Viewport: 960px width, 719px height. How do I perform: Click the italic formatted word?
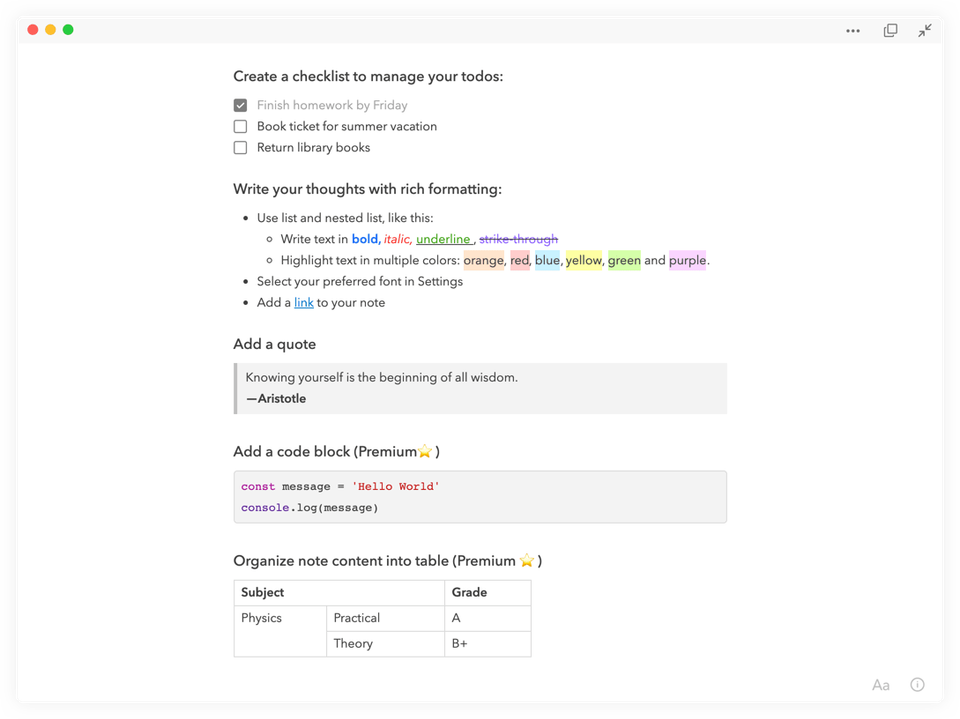click(x=397, y=238)
